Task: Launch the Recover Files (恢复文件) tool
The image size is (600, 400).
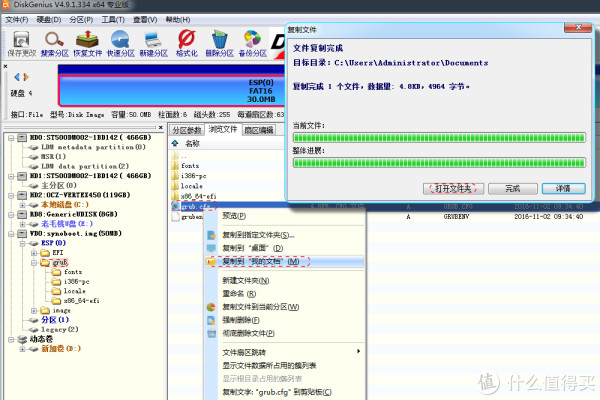Action: tap(88, 44)
